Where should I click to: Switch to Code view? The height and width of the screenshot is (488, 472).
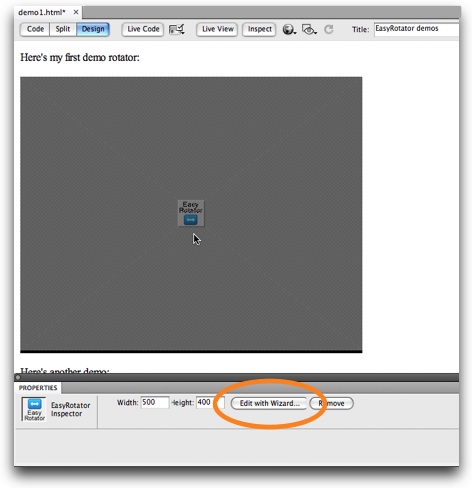(x=35, y=29)
